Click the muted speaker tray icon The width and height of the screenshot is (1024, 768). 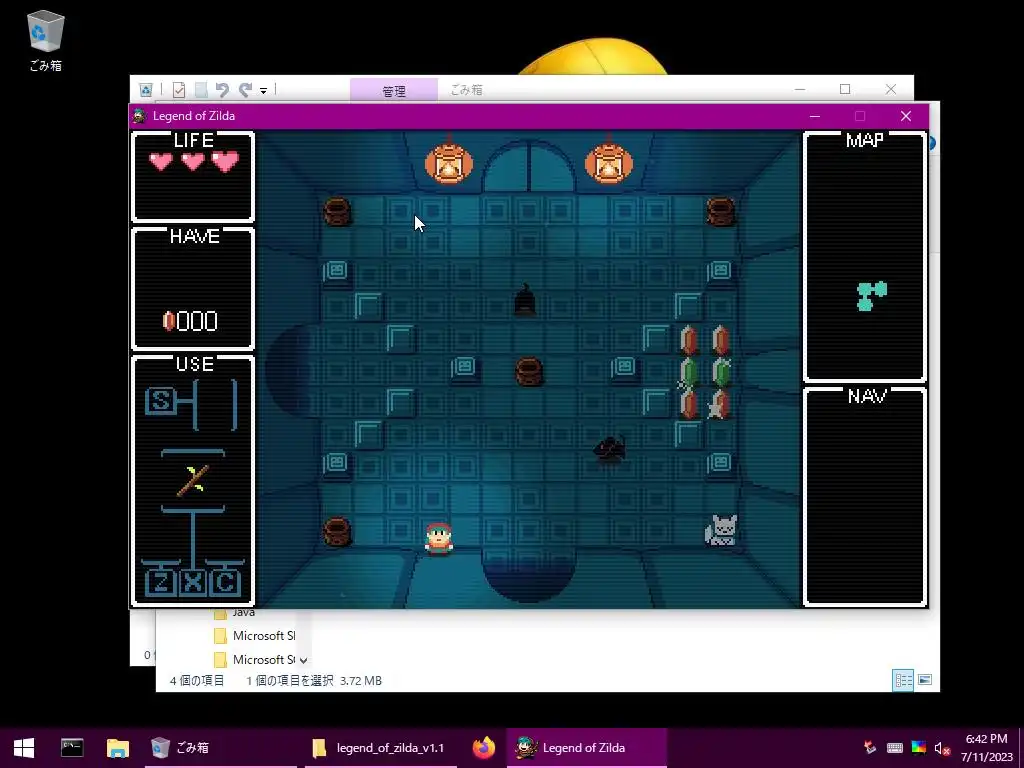pyautogui.click(x=941, y=748)
